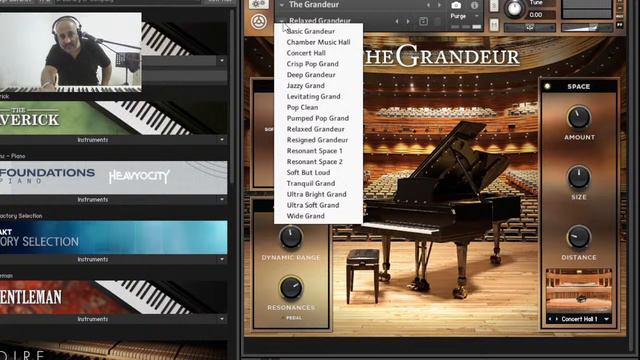Image resolution: width=640 pixels, height=360 pixels.
Task: Open the Concert Hall 1 dropdown
Action: 606,319
